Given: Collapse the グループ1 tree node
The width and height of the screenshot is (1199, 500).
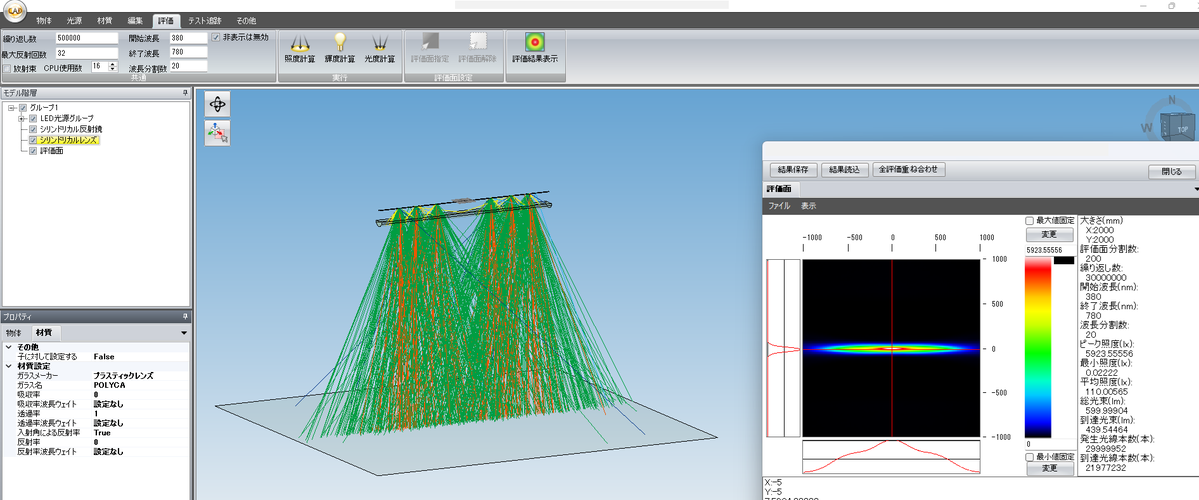Looking at the screenshot, I should click(x=9, y=107).
